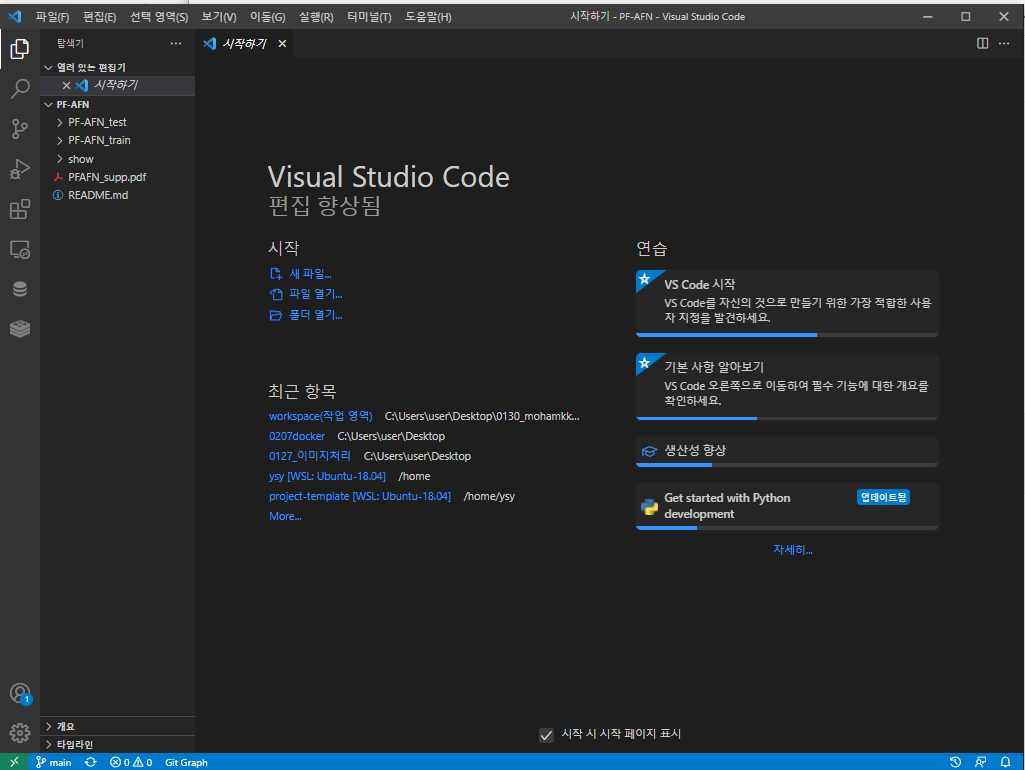Open recent project-template WSL item
1025x770 pixels.
pos(360,496)
